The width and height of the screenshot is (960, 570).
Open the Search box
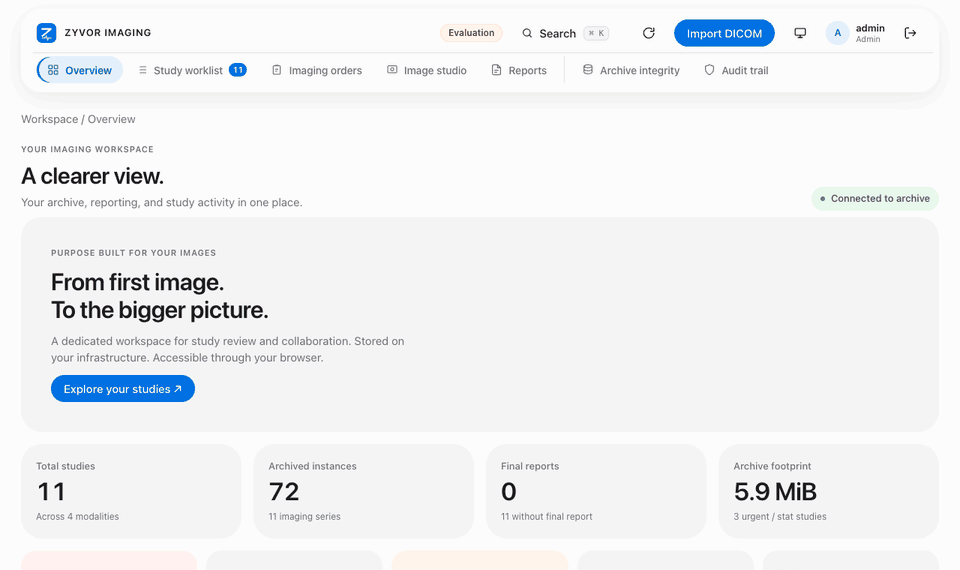[x=564, y=33]
